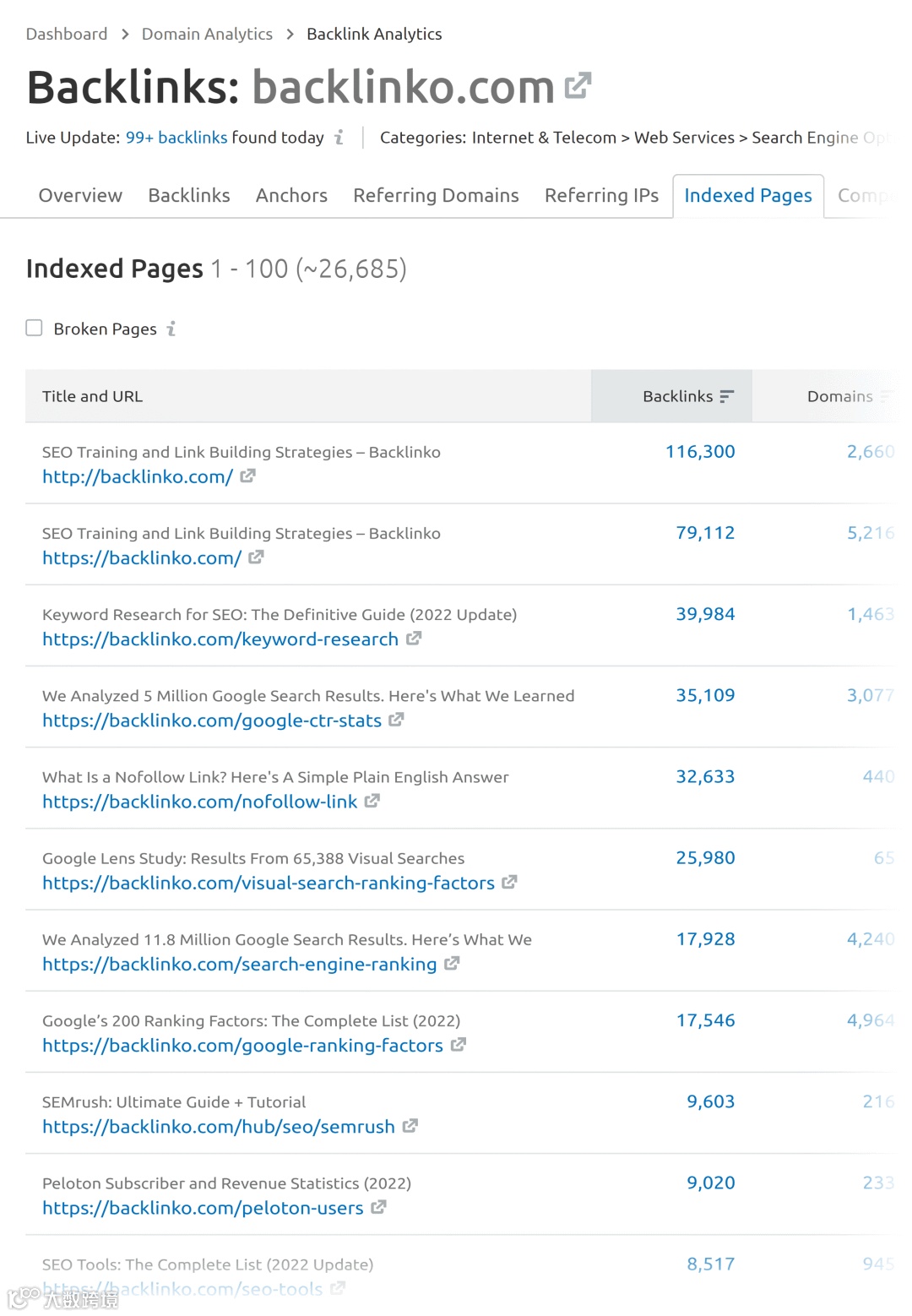Open the Anchors tab

click(291, 195)
